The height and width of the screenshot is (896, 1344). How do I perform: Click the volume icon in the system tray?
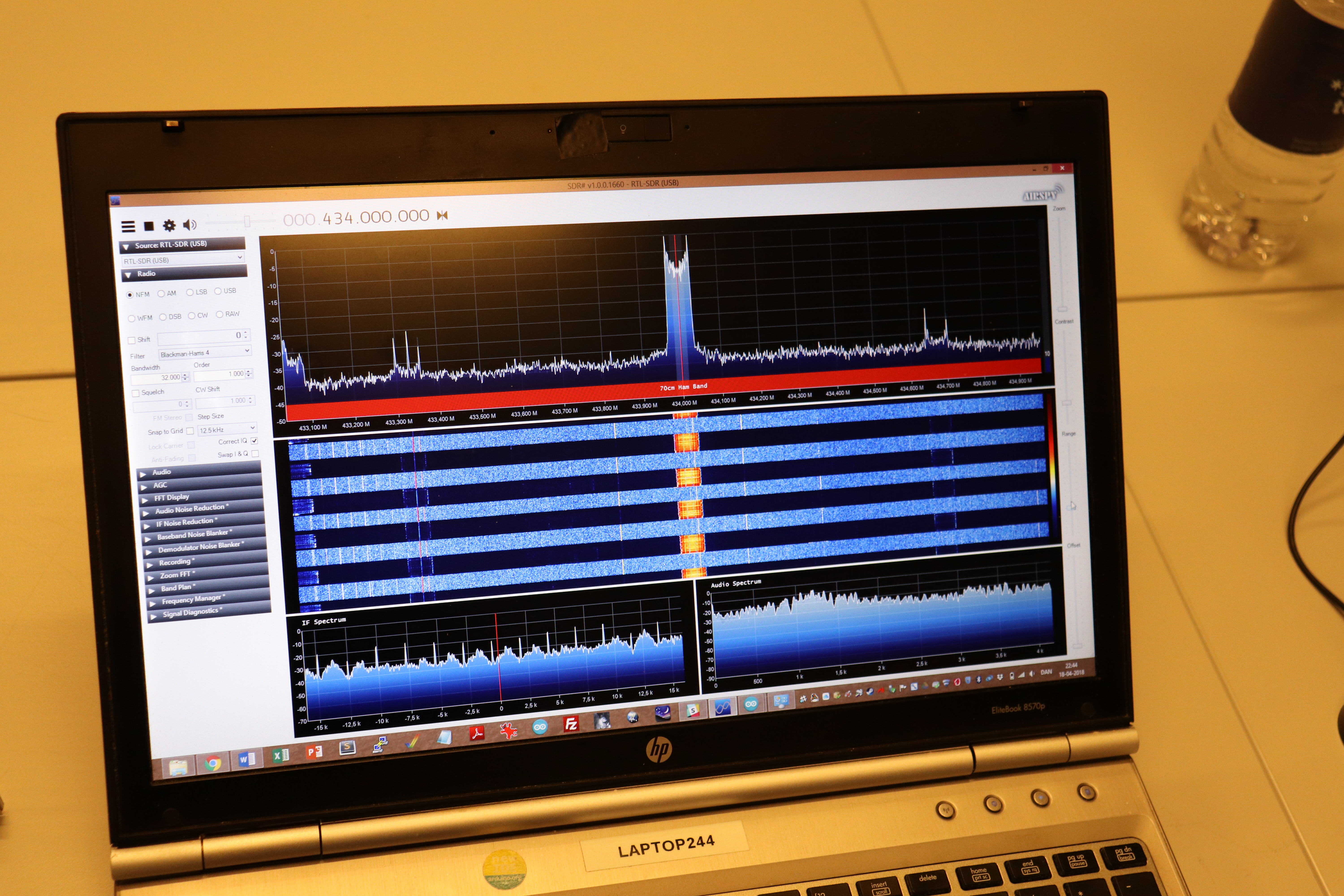point(1032,674)
